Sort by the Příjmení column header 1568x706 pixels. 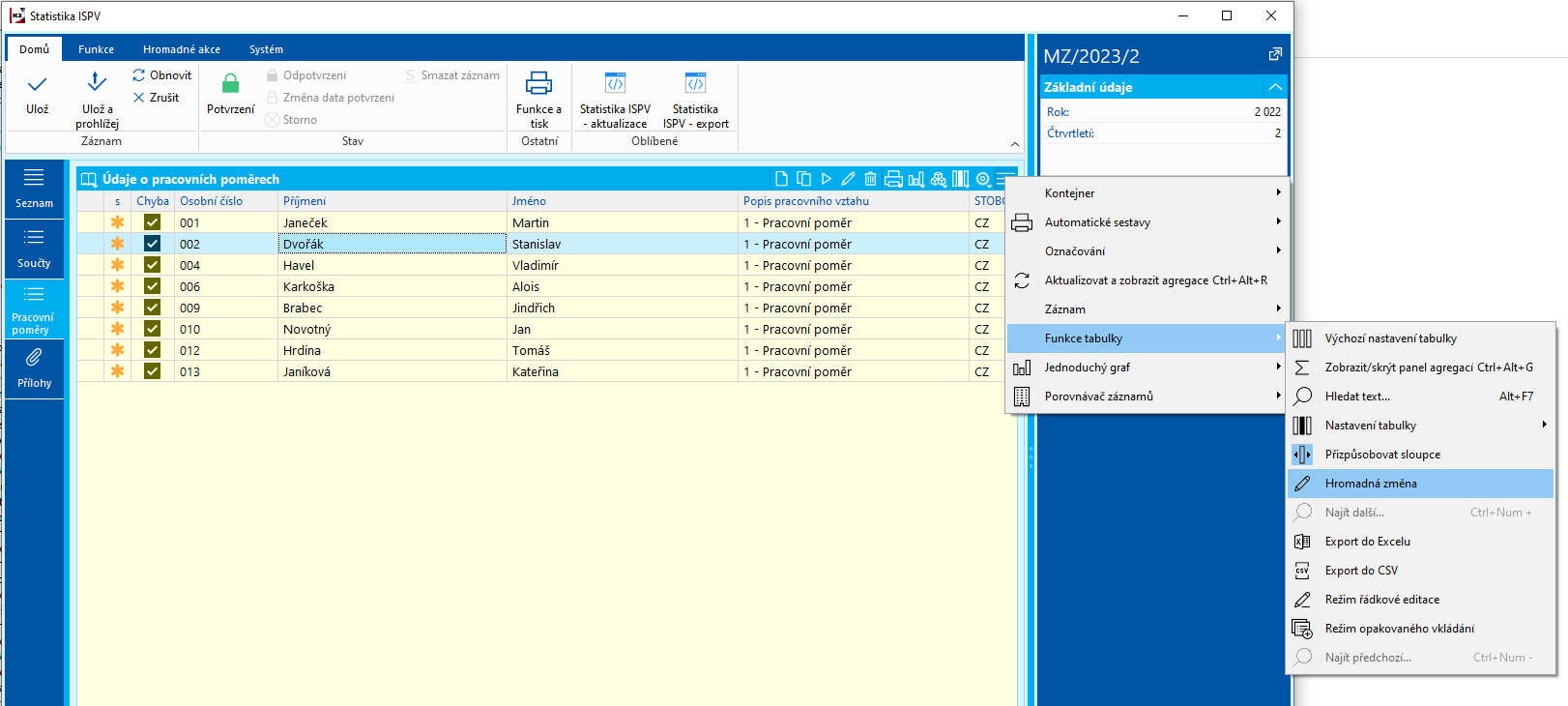305,201
